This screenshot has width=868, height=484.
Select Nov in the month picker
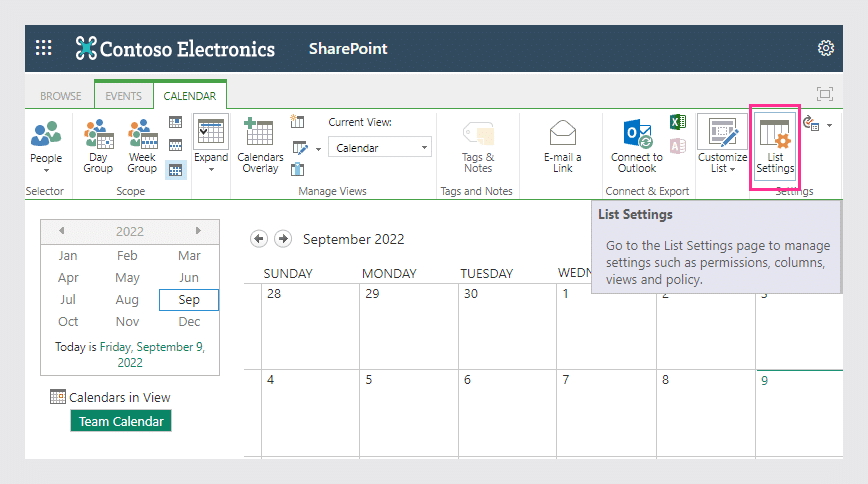(127, 322)
